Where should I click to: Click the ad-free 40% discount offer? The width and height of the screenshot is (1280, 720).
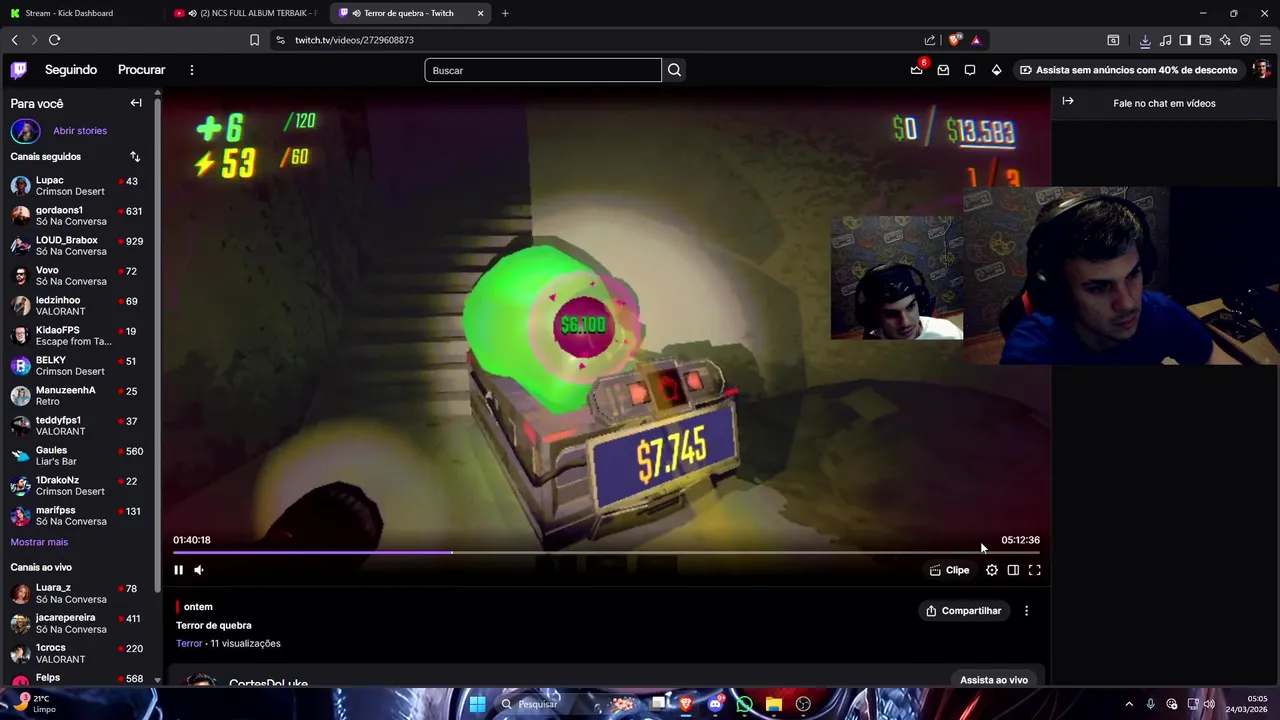click(1128, 70)
